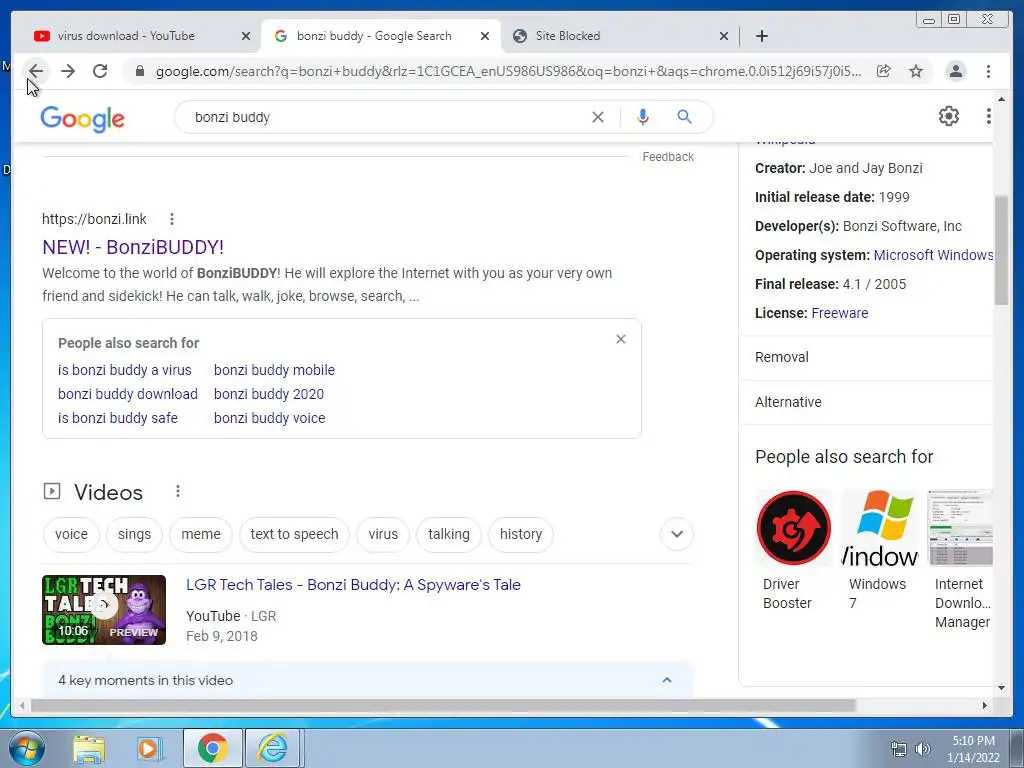This screenshot has height=768, width=1024.
Task: Open Chrome's three-dot customize menu
Action: pyautogui.click(x=988, y=71)
